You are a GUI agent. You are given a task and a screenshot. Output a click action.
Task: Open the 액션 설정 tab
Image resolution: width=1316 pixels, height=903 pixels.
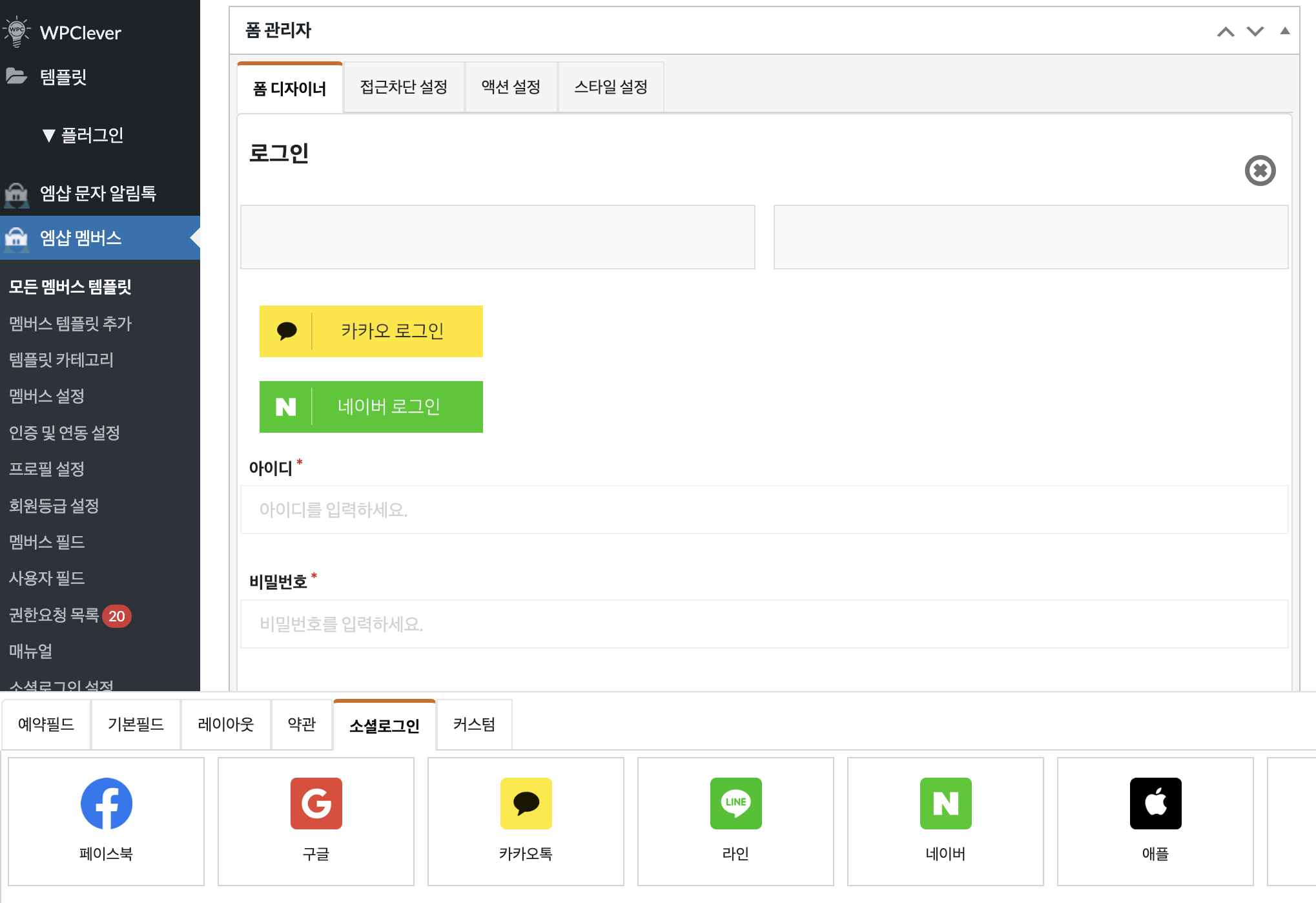coord(511,87)
